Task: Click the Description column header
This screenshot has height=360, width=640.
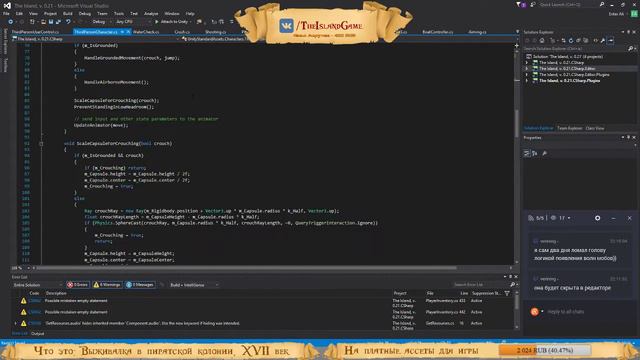Action: pos(56,293)
